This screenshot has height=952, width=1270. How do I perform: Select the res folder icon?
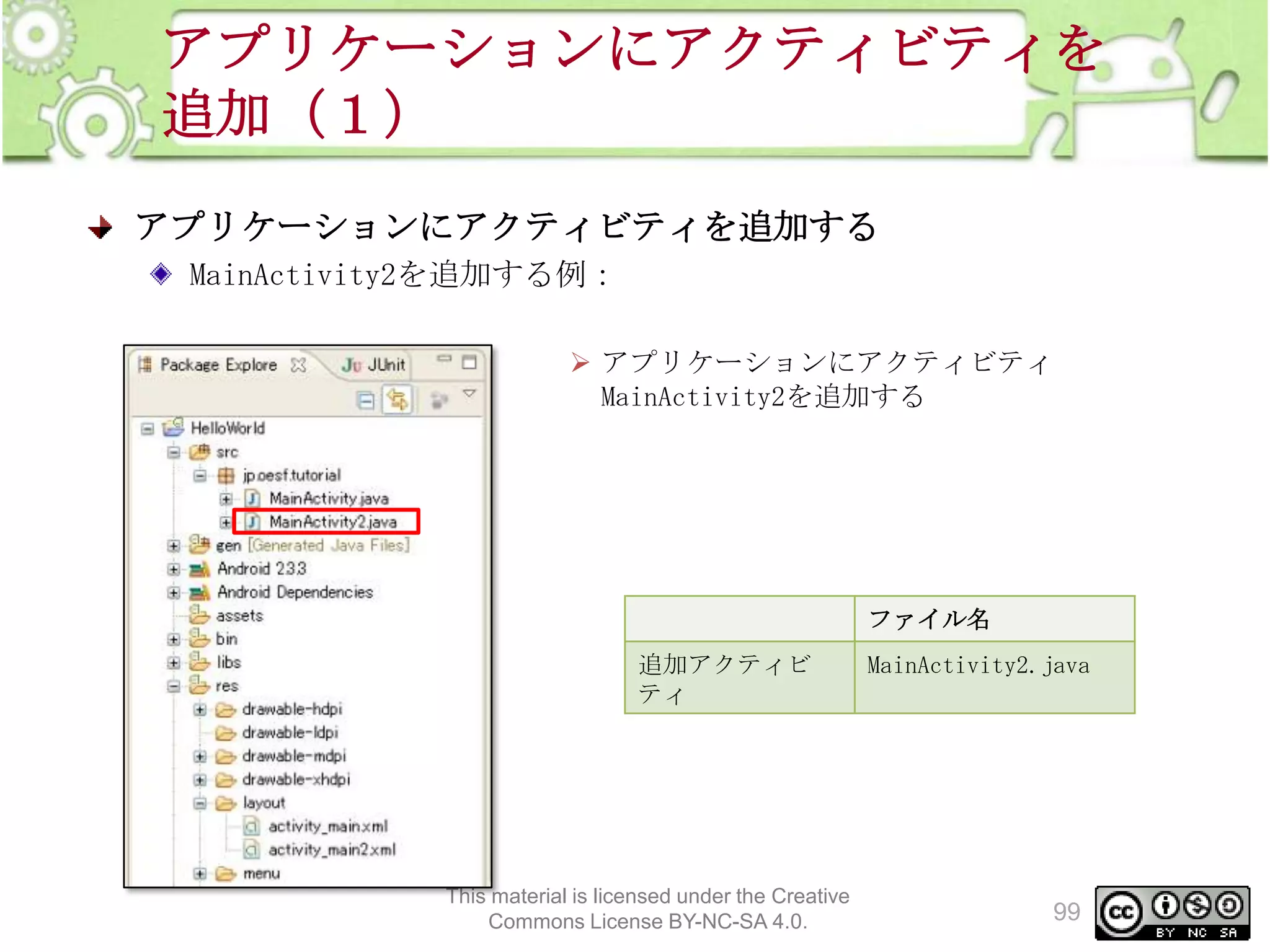point(200,685)
